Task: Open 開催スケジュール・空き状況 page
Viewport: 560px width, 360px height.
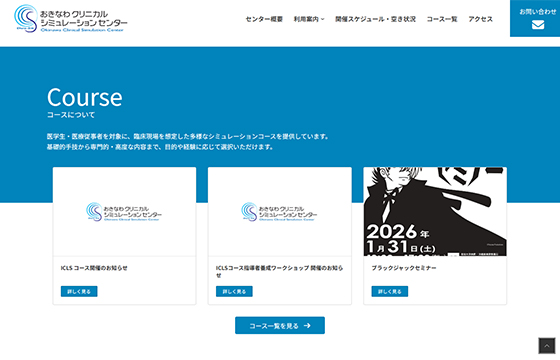Action: (375, 19)
